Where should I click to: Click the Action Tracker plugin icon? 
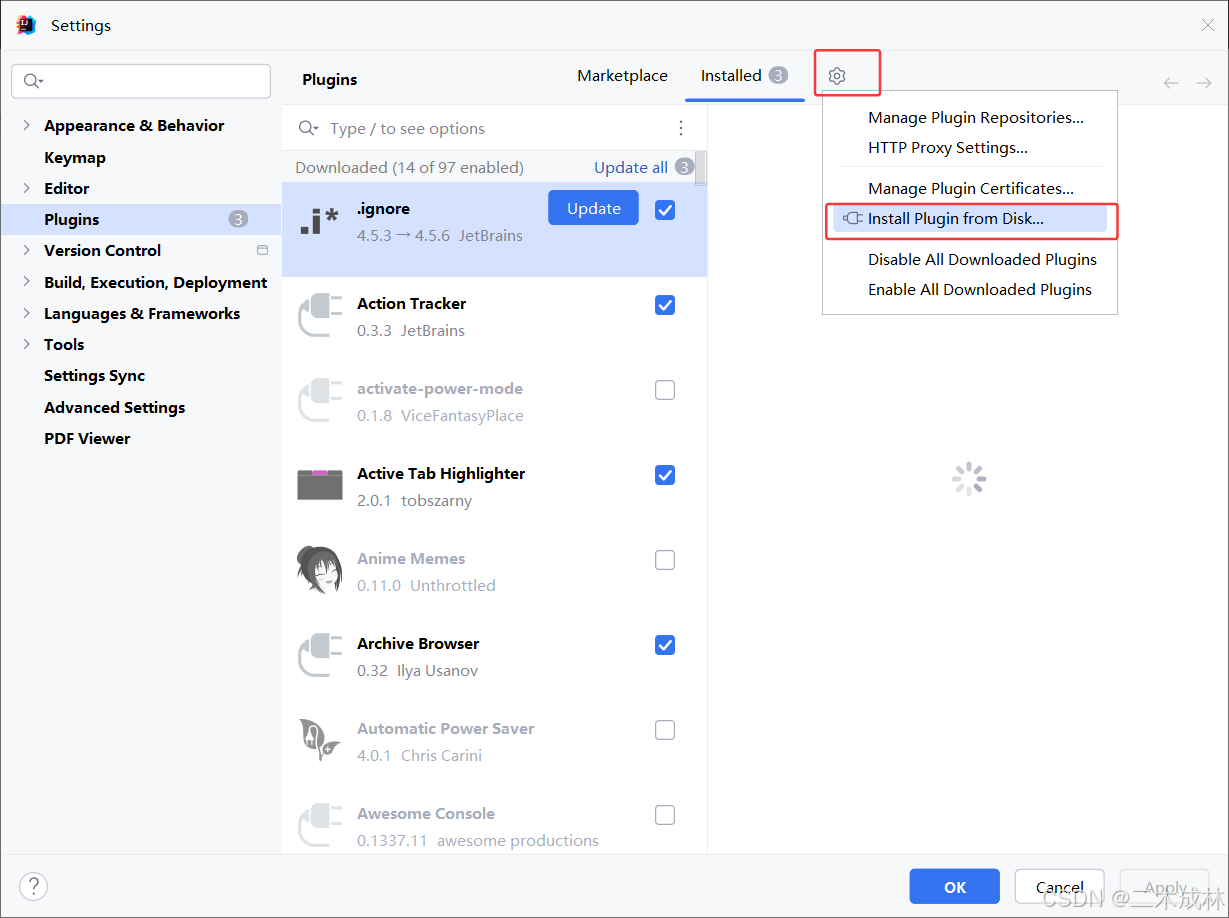[x=320, y=316]
